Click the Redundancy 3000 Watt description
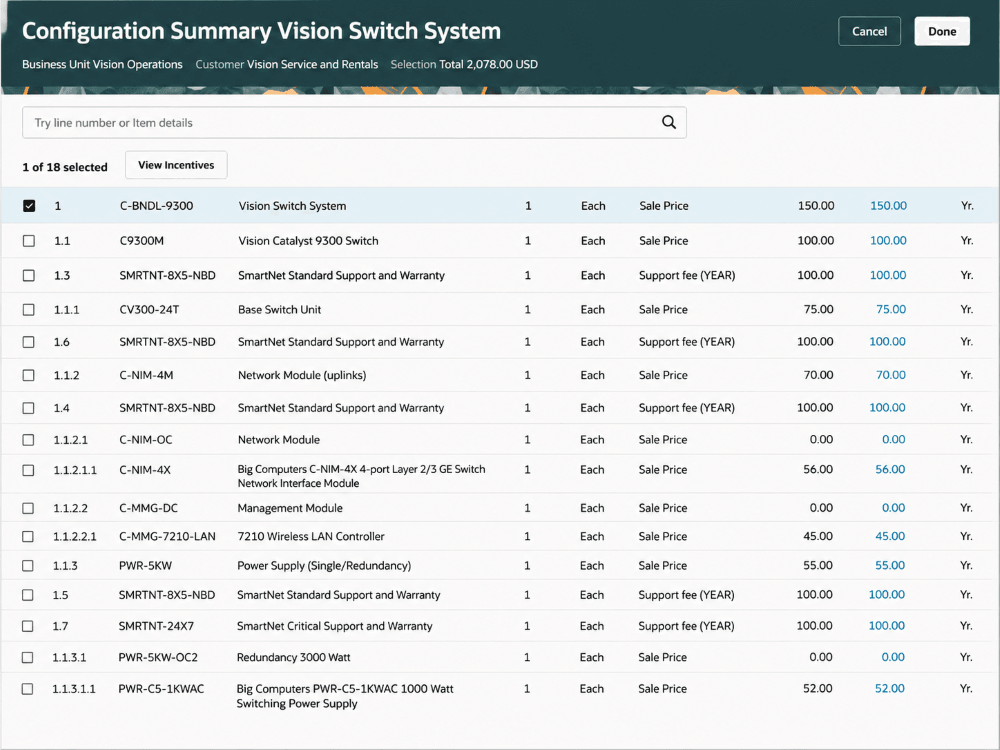 pos(293,657)
